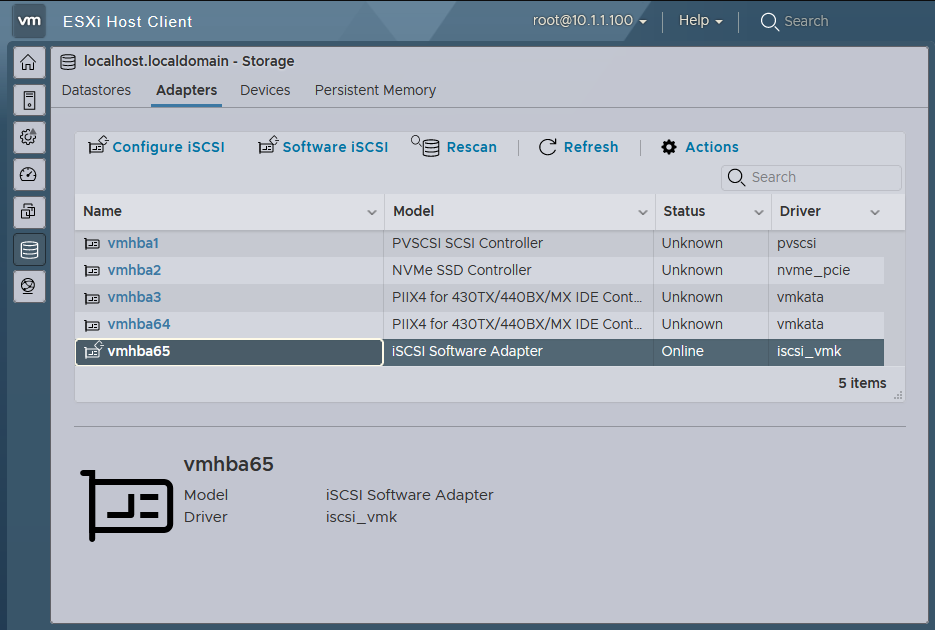The height and width of the screenshot is (630, 935).
Task: Focus the top bar Search field
Action: (x=806, y=21)
